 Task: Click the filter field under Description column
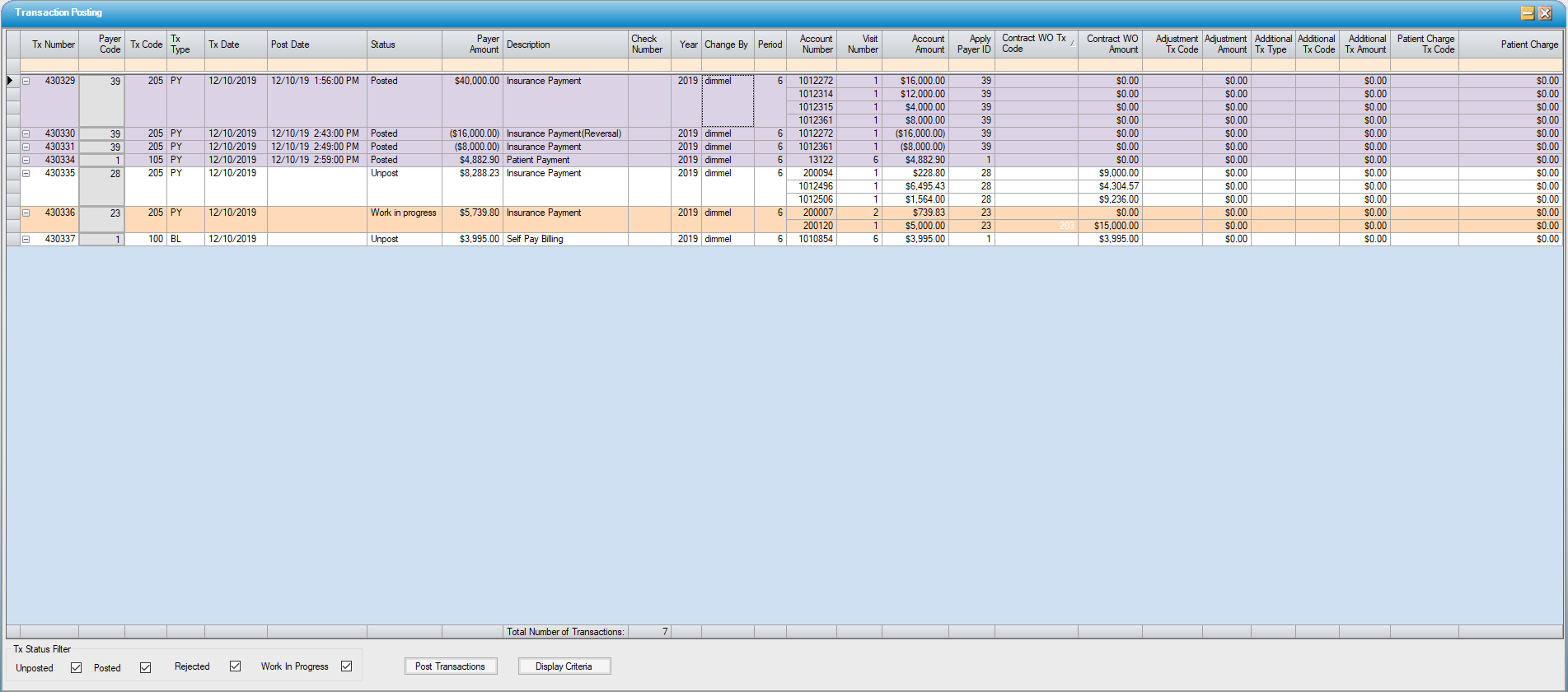564,65
